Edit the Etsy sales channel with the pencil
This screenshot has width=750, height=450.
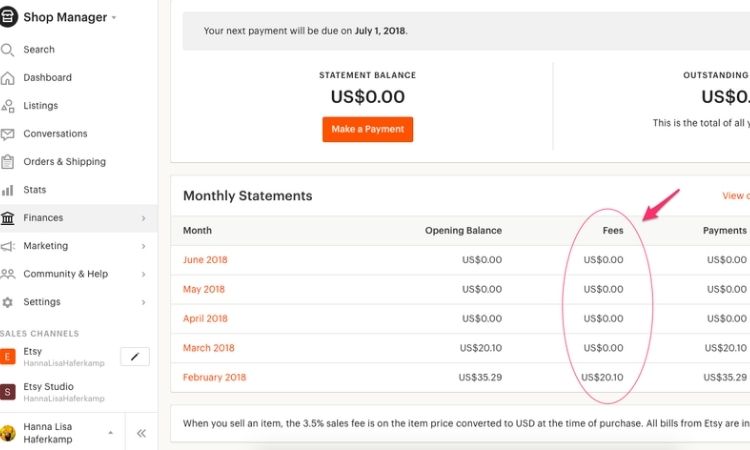pos(135,357)
